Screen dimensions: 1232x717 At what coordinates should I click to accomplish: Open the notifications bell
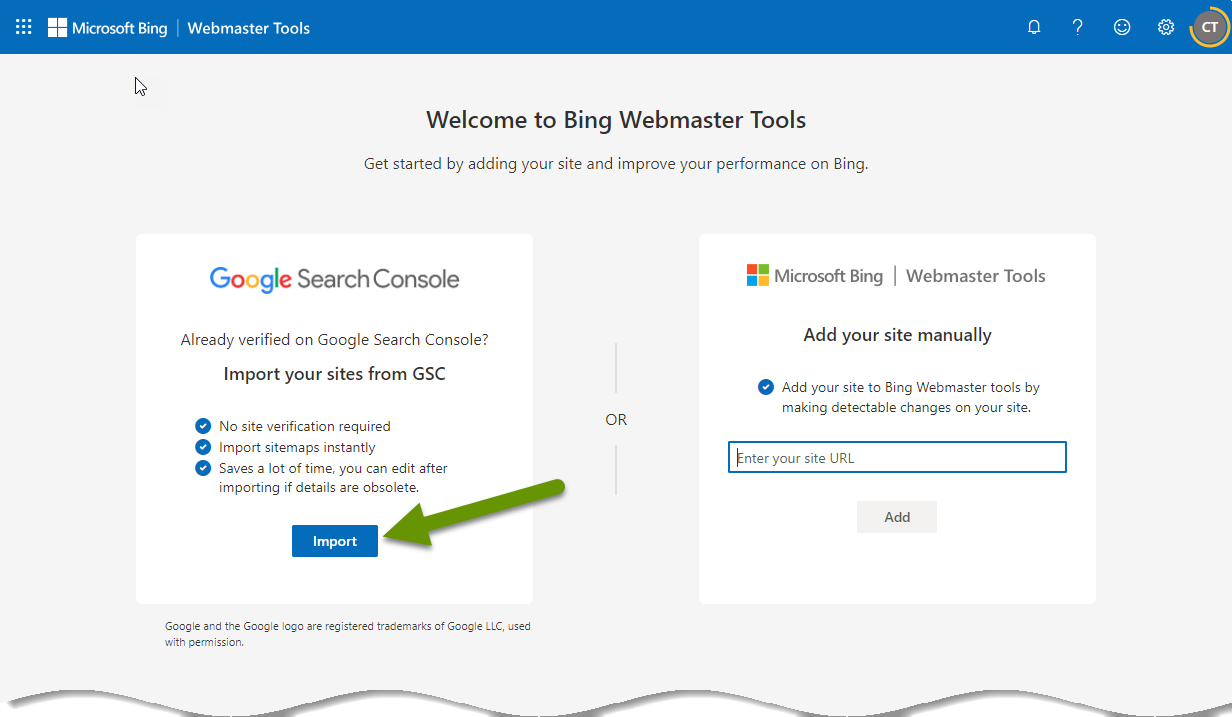pyautogui.click(x=1033, y=27)
